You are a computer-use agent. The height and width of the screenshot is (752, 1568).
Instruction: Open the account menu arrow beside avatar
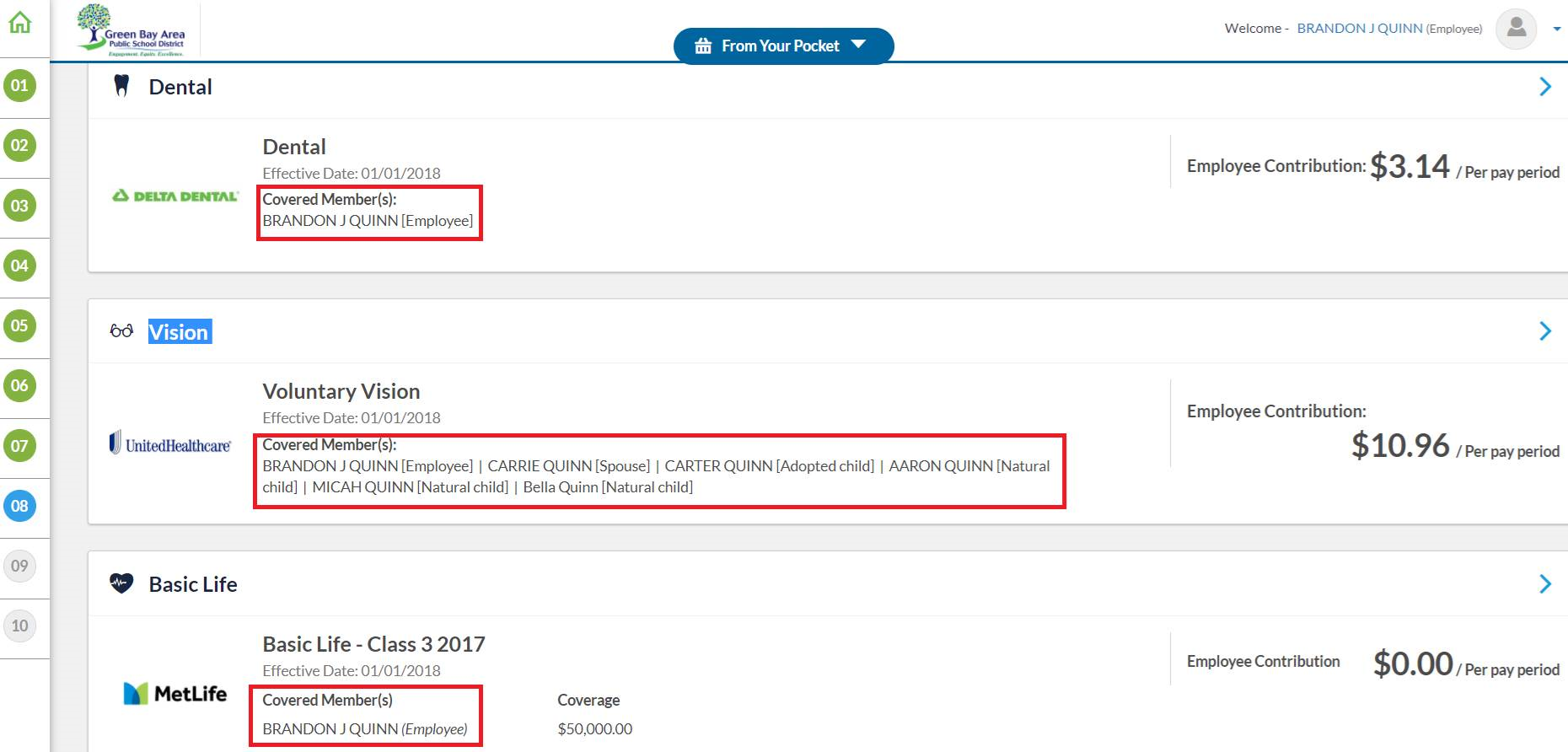tap(1556, 30)
